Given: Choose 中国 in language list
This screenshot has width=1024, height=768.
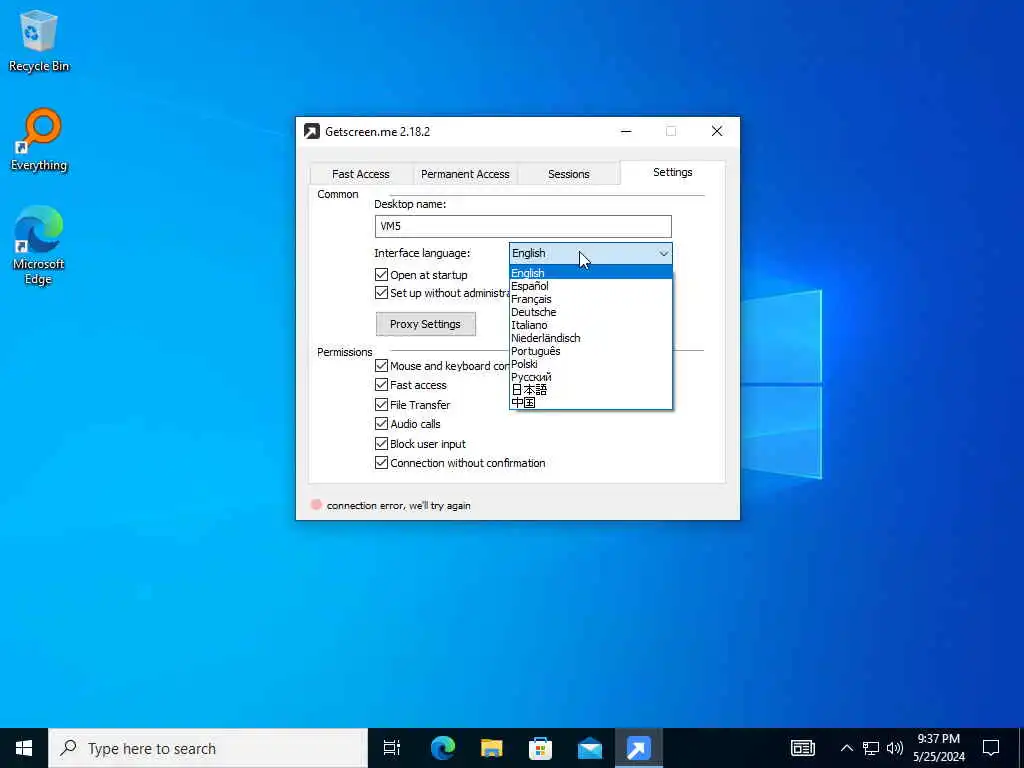Looking at the screenshot, I should (590, 402).
